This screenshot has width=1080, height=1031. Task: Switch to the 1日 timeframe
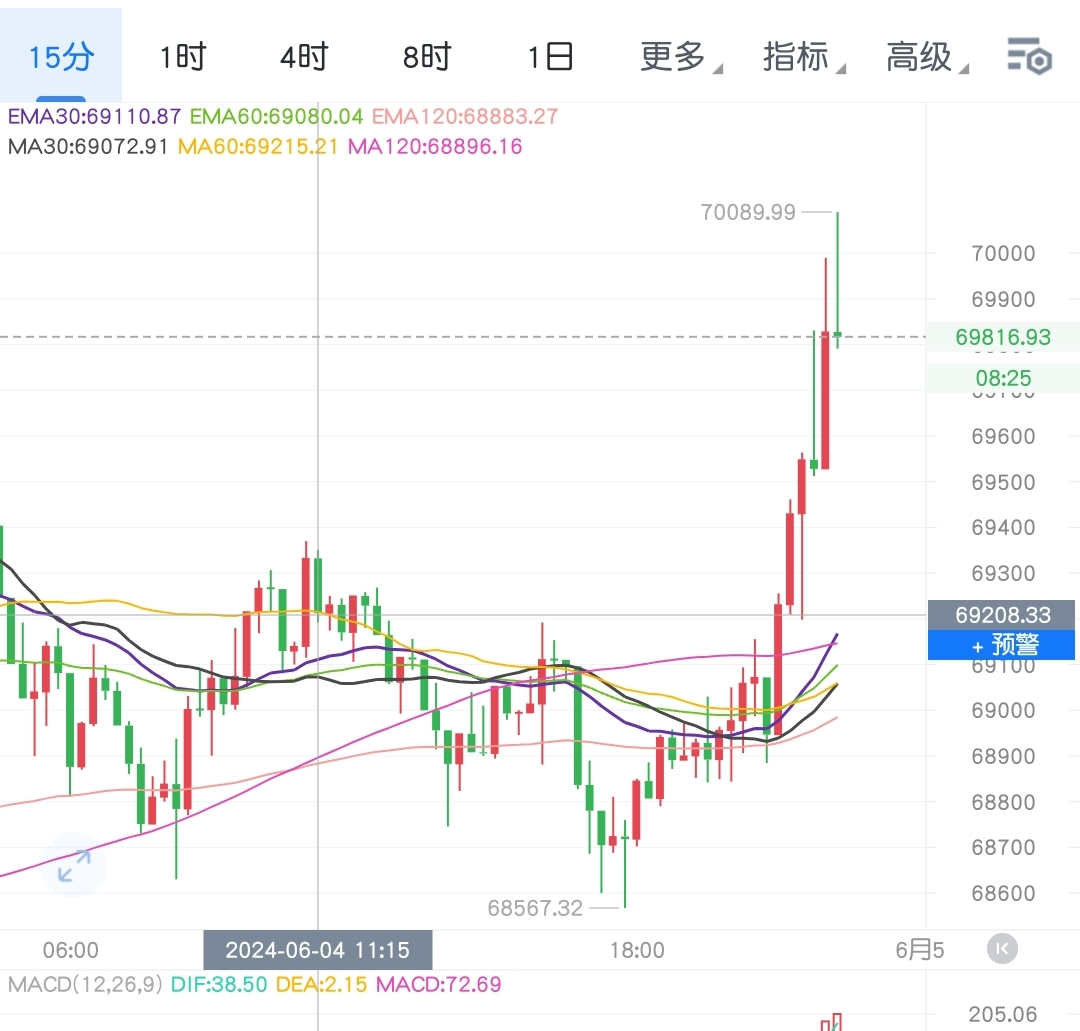[550, 56]
